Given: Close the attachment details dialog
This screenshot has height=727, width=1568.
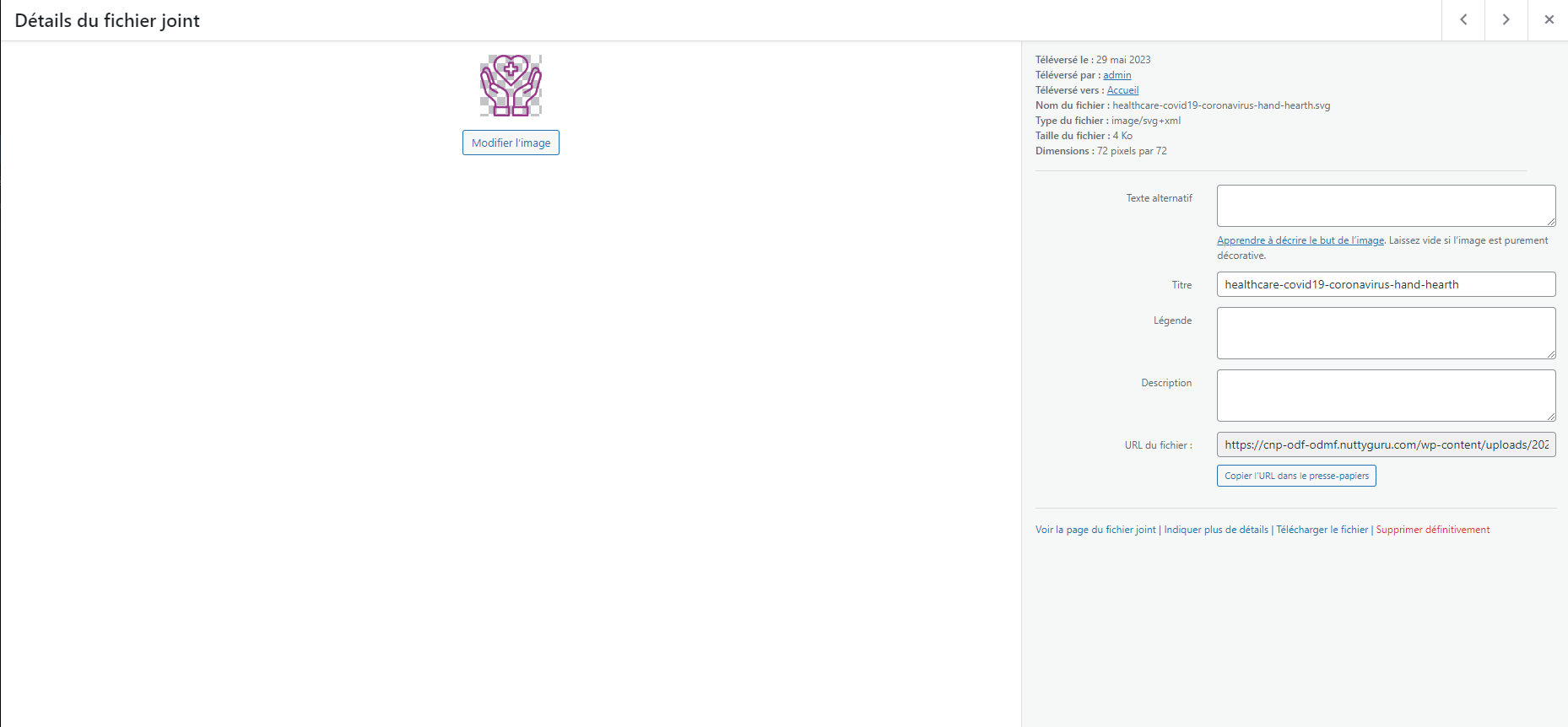Looking at the screenshot, I should click(x=1549, y=19).
